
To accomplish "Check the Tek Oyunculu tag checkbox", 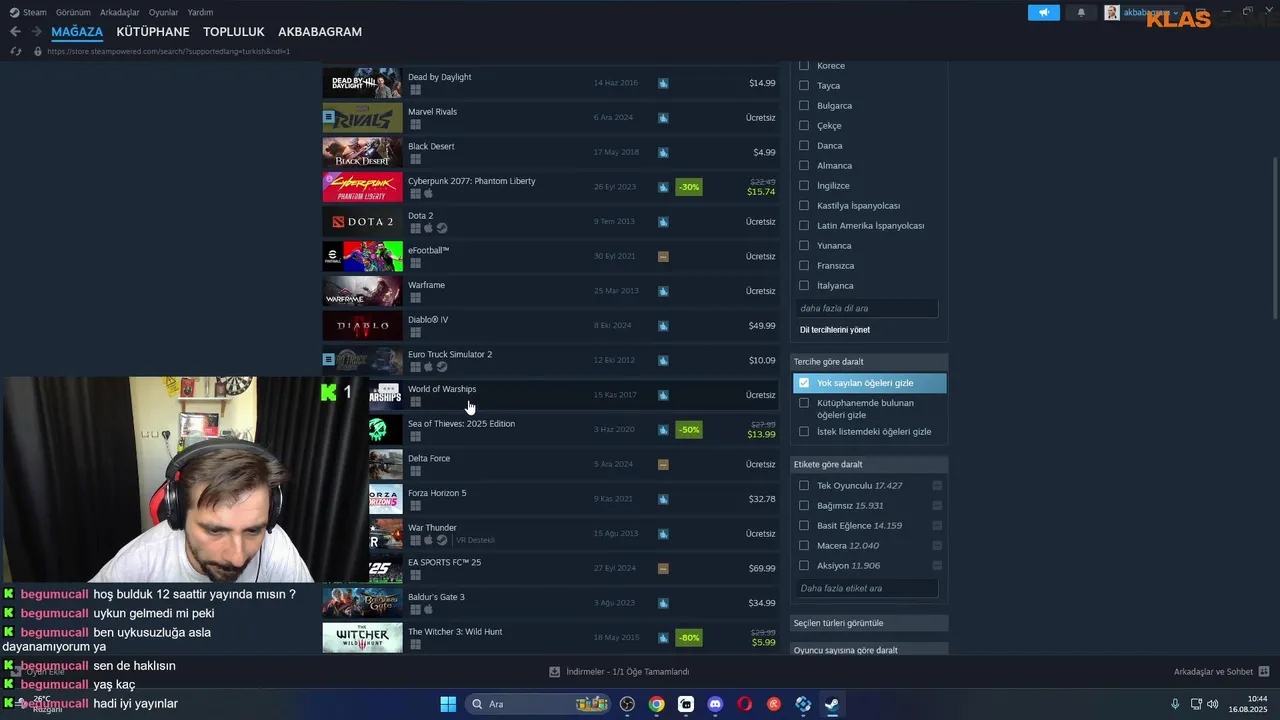I will (x=804, y=486).
